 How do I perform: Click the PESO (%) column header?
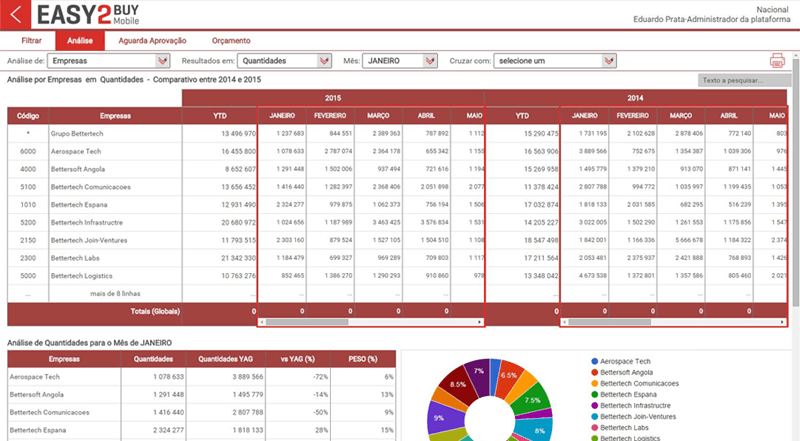(363, 359)
